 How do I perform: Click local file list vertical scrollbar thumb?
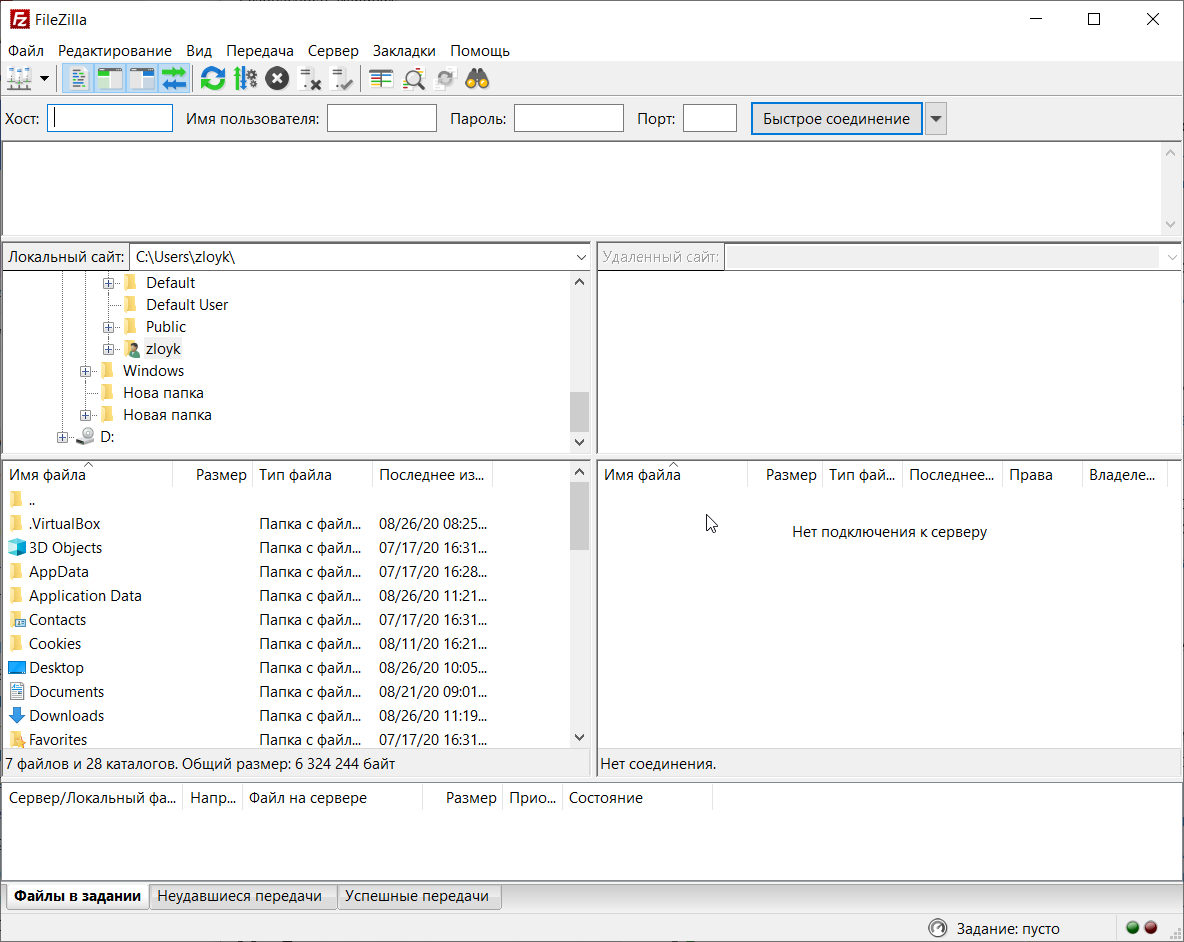579,516
